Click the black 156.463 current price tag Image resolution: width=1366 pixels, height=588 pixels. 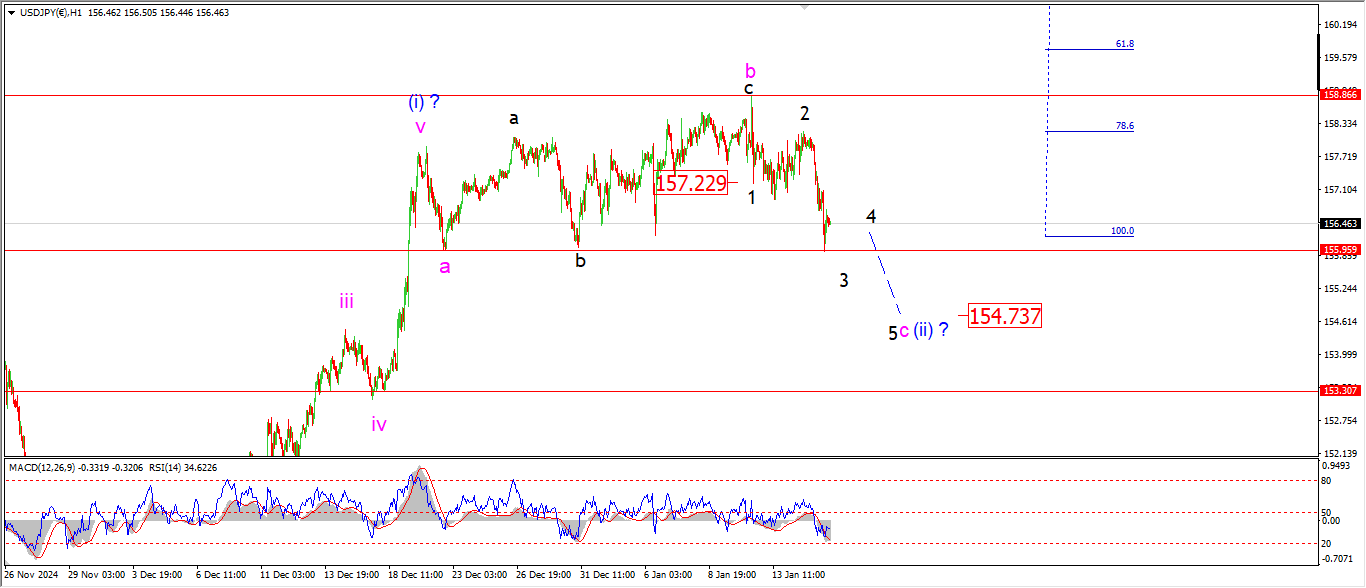(x=1339, y=224)
